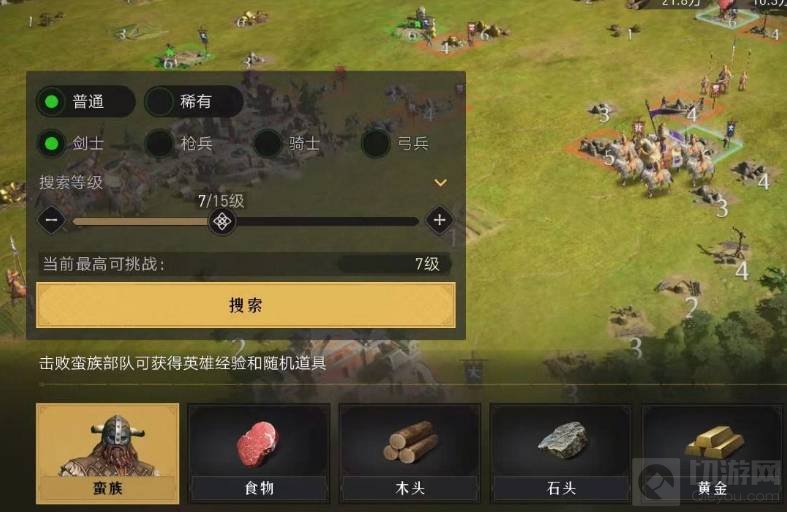Decrease search level with minus icon
This screenshot has width=787, height=512.
point(51,220)
